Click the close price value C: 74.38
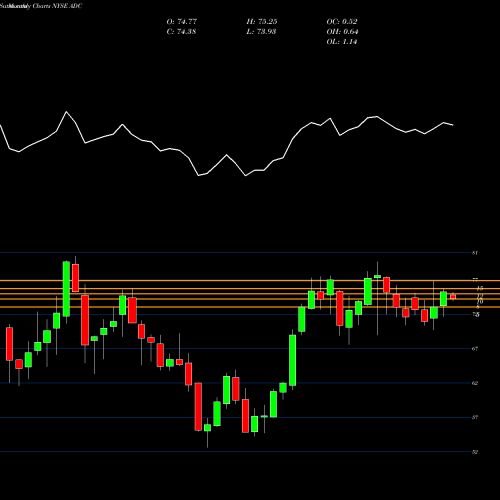Screen dimensions: 500x500 coord(181,32)
